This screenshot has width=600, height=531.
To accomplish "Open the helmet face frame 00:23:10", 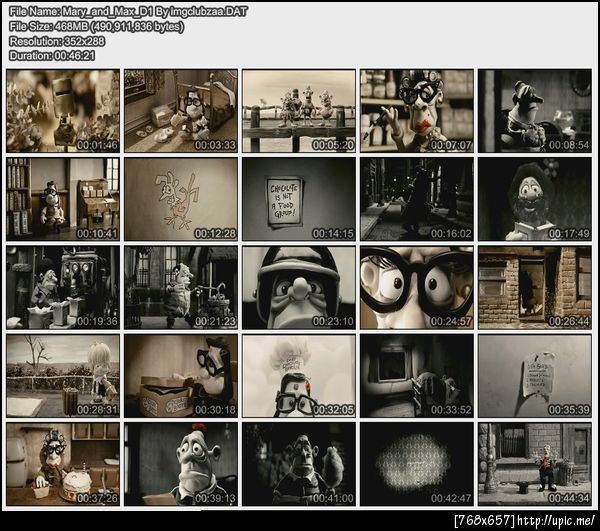I will click(298, 288).
